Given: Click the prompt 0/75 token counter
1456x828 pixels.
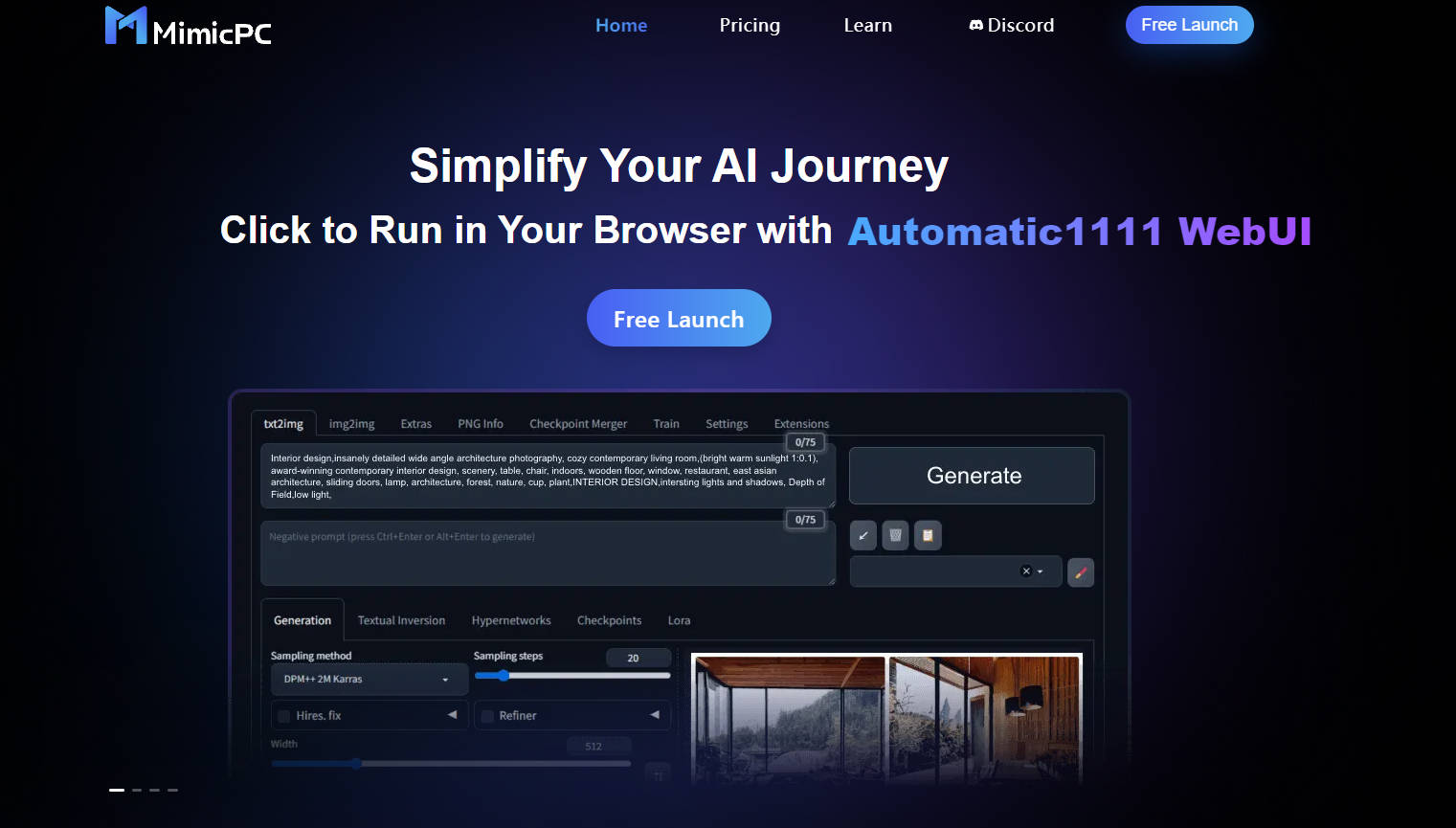Looking at the screenshot, I should (806, 442).
